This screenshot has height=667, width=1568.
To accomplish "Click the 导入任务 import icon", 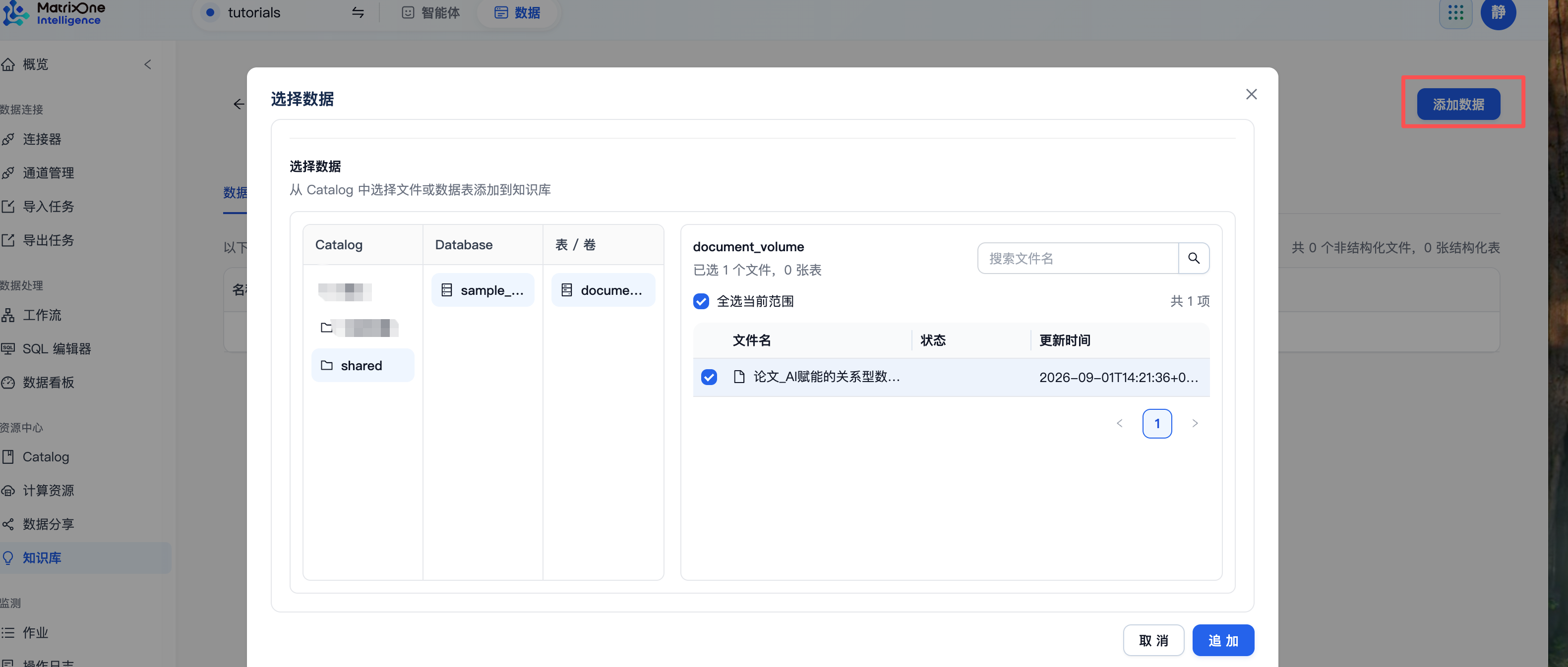I will coord(8,207).
